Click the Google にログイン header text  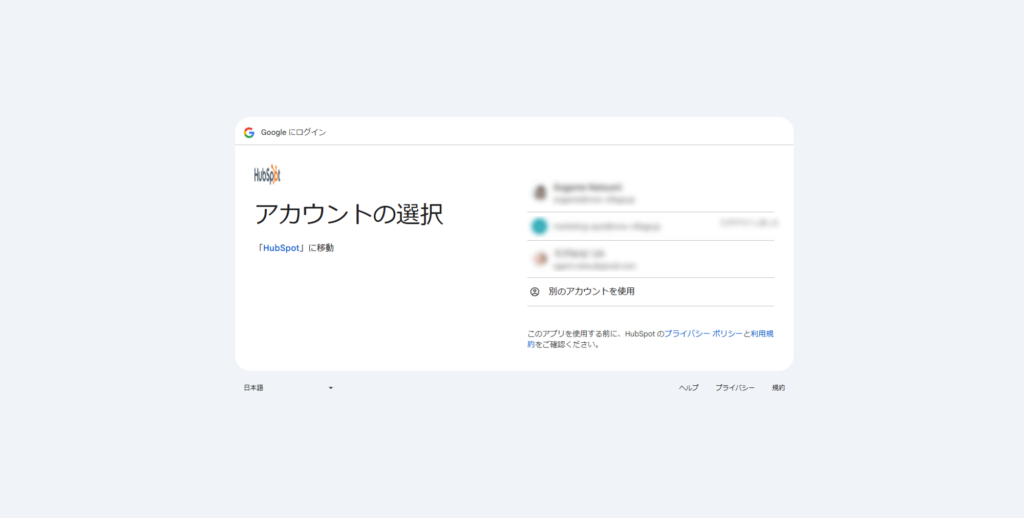tap(293, 133)
